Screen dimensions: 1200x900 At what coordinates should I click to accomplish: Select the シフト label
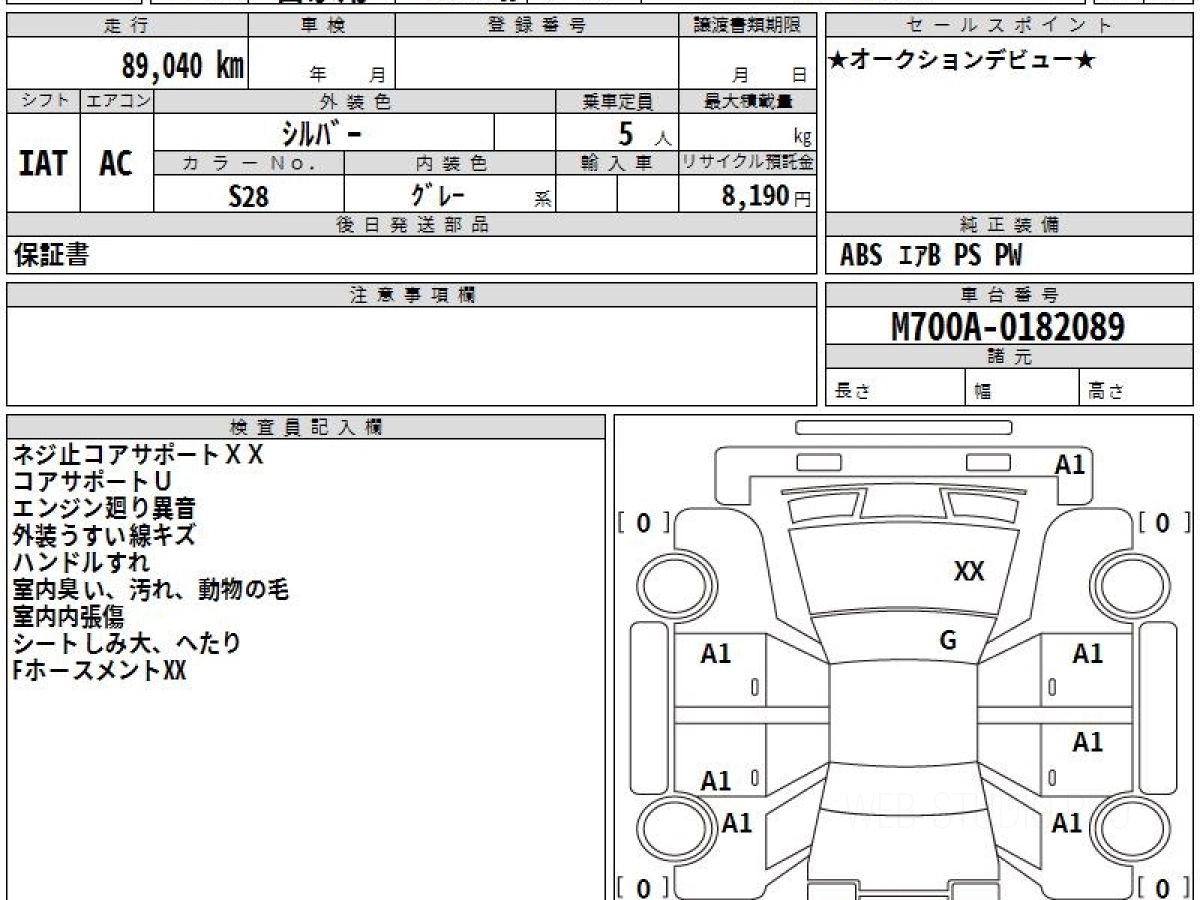pyautogui.click(x=43, y=101)
